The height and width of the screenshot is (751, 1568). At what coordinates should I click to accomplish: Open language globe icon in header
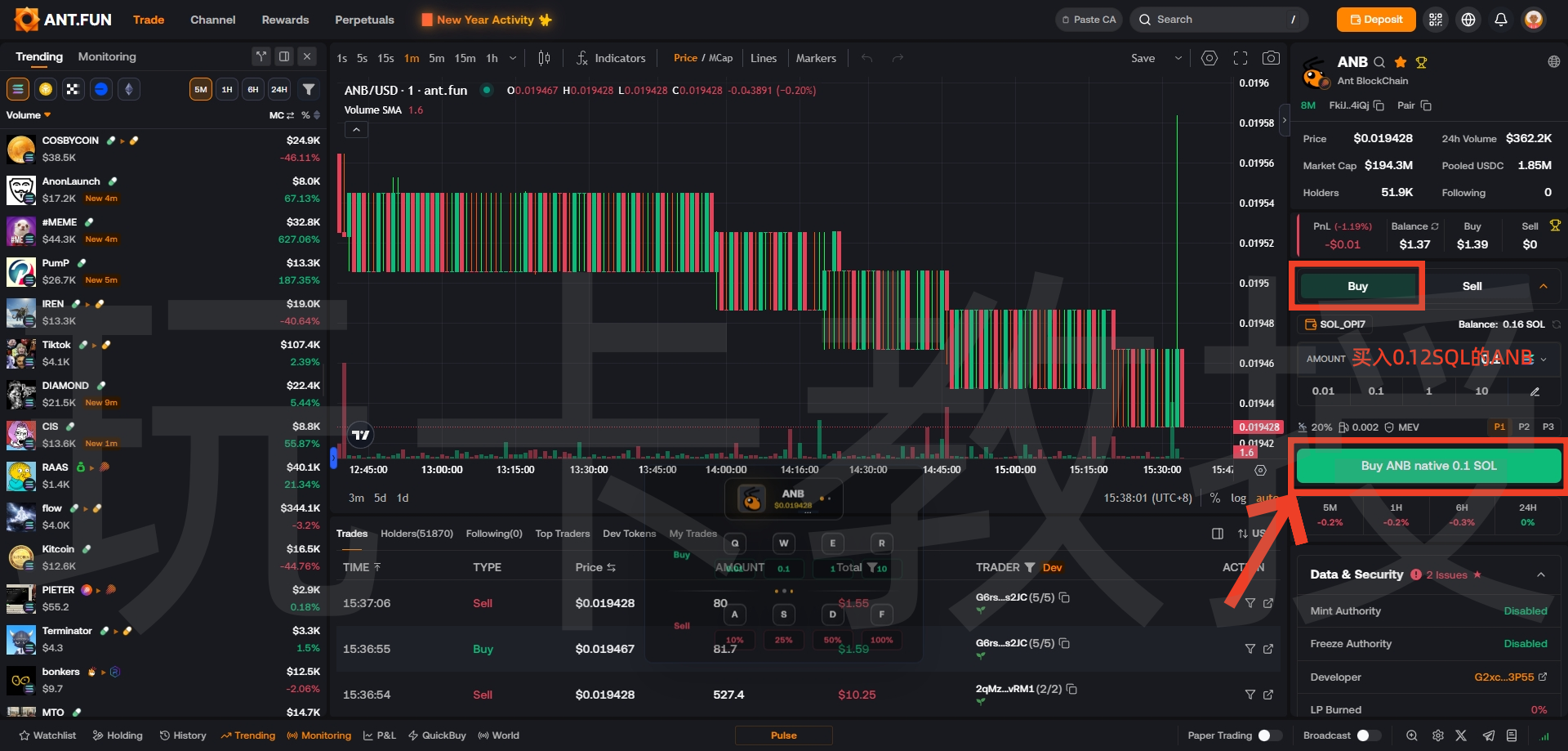tap(1468, 20)
